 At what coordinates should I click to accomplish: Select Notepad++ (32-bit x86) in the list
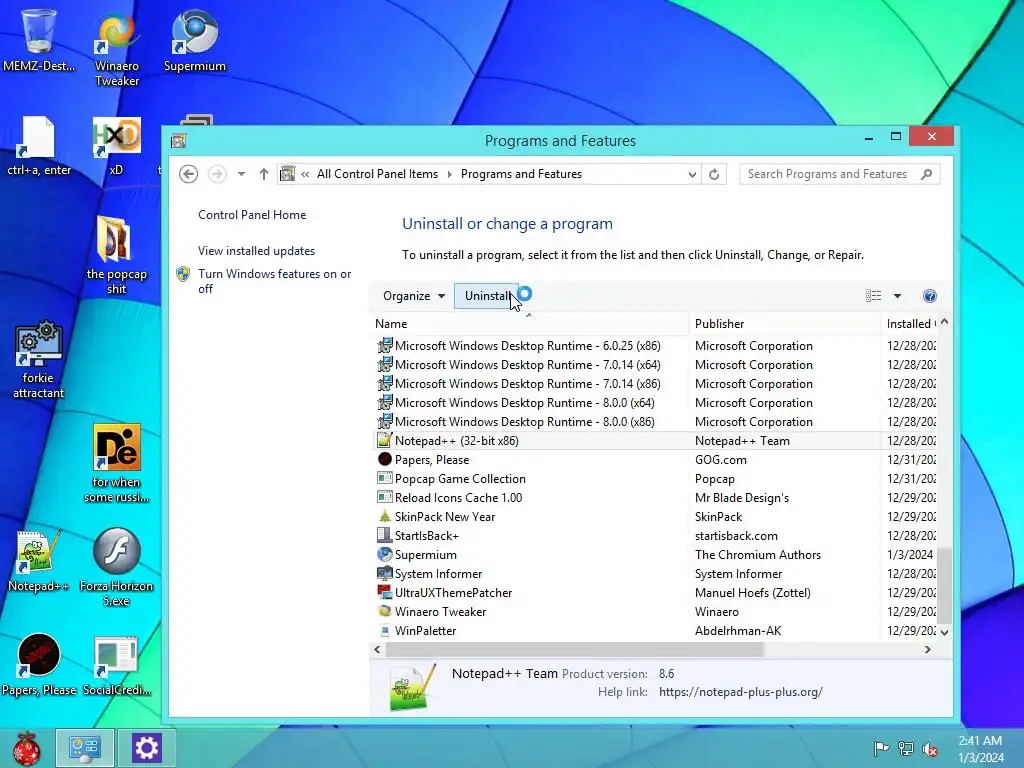pyautogui.click(x=656, y=441)
